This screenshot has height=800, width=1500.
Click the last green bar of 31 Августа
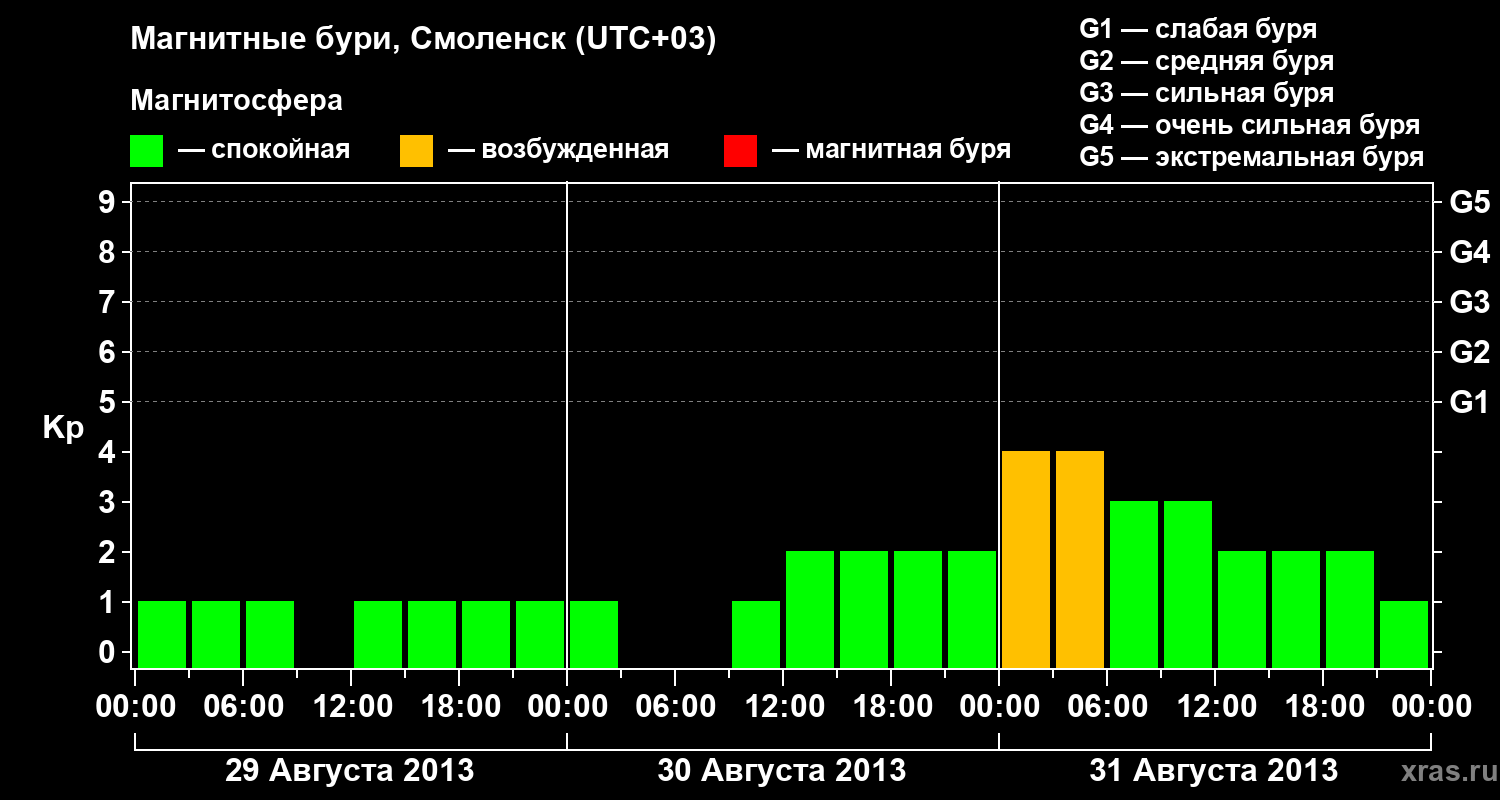tap(1404, 634)
